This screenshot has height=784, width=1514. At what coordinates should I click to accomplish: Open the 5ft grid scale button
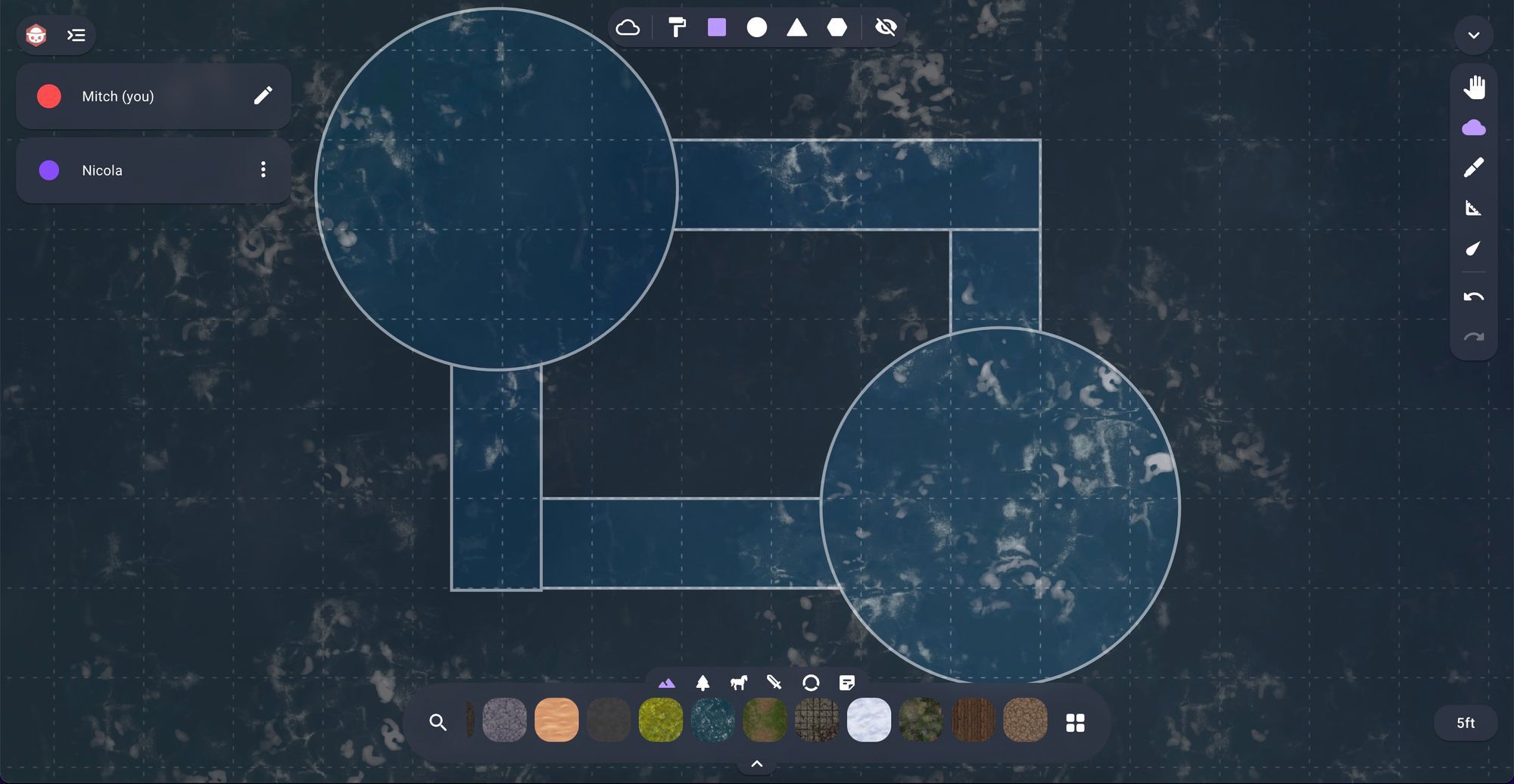[1466, 723]
